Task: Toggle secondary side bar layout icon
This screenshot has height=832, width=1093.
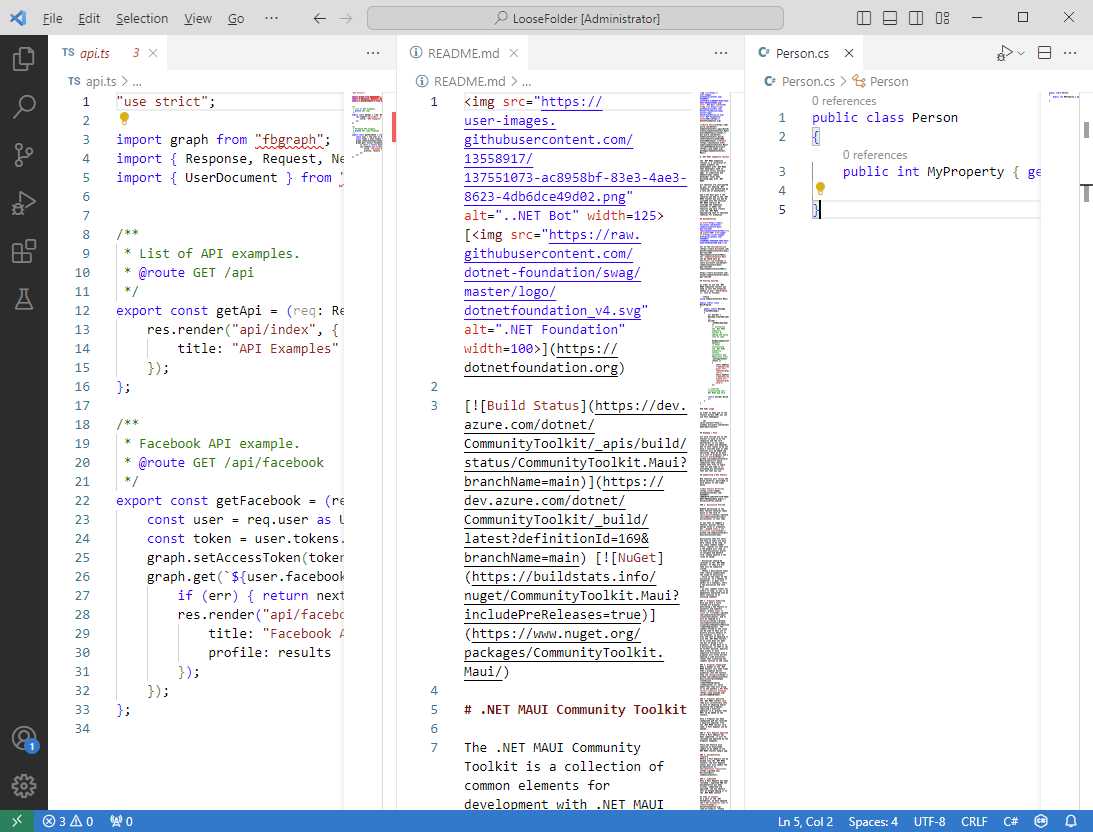Action: pos(917,18)
